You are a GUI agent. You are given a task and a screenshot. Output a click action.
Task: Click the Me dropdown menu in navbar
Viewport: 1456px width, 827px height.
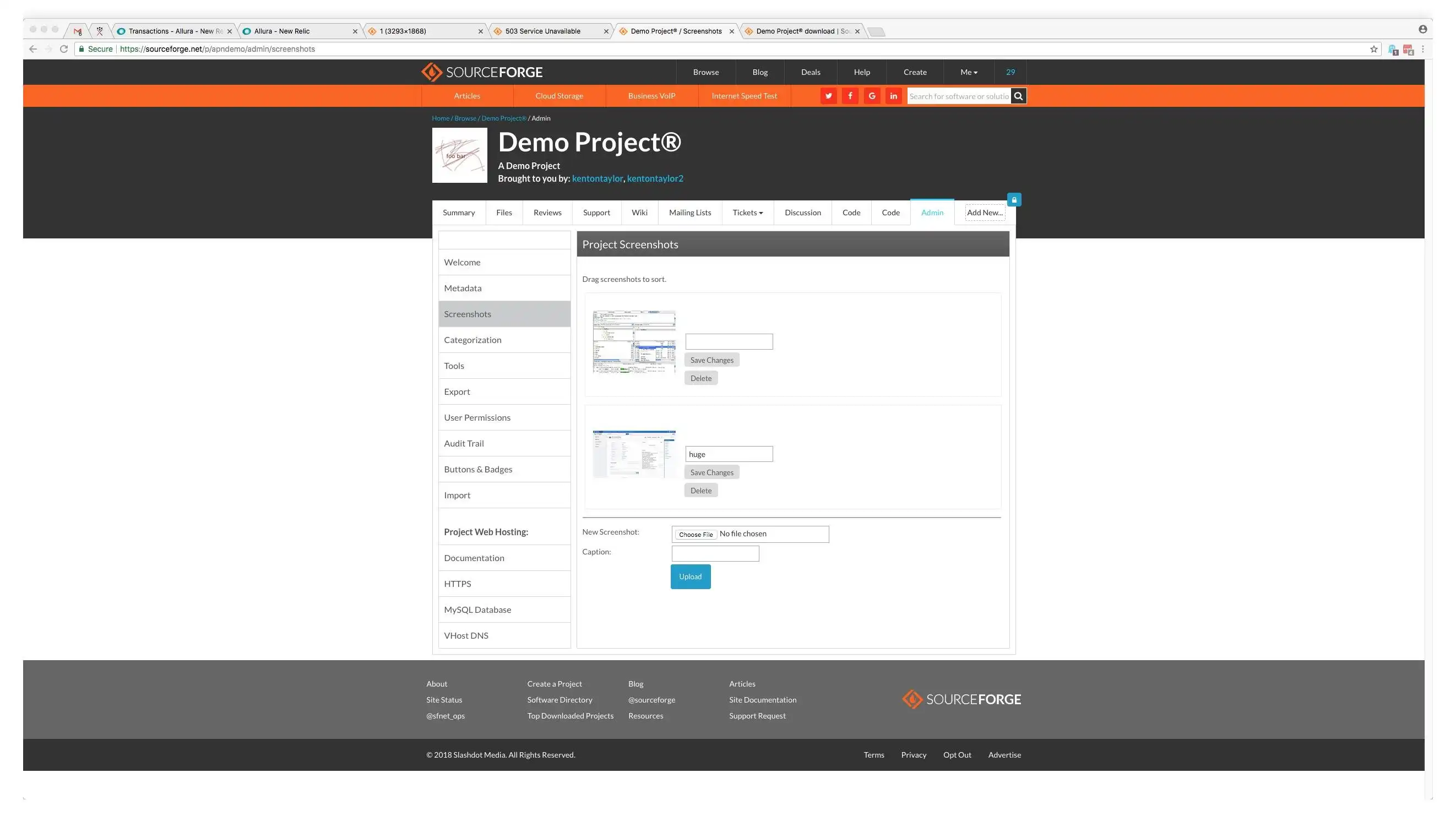click(x=968, y=72)
